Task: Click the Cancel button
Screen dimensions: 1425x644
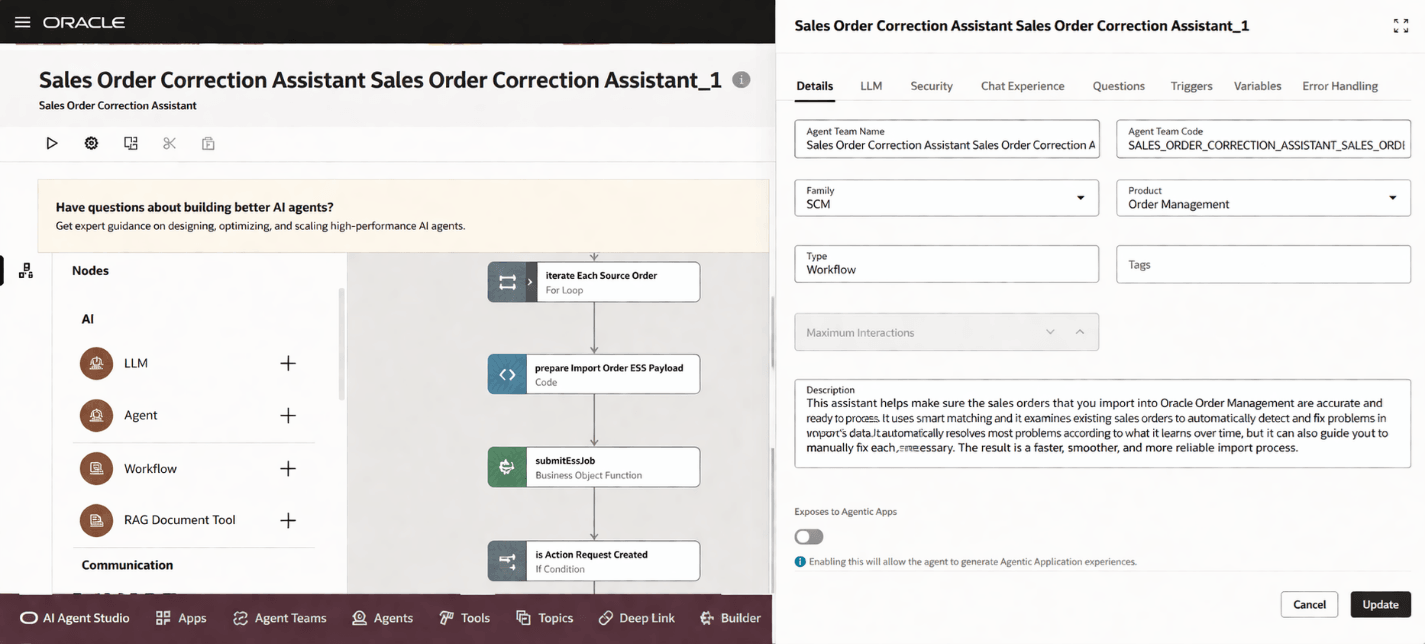Action: pyautogui.click(x=1309, y=604)
